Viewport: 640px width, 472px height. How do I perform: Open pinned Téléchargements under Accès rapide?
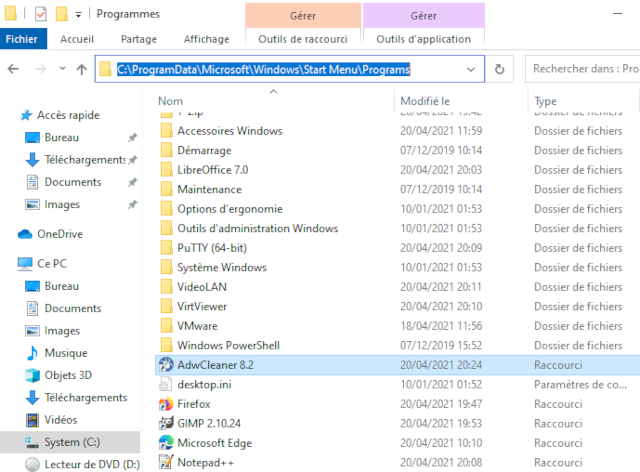85,160
